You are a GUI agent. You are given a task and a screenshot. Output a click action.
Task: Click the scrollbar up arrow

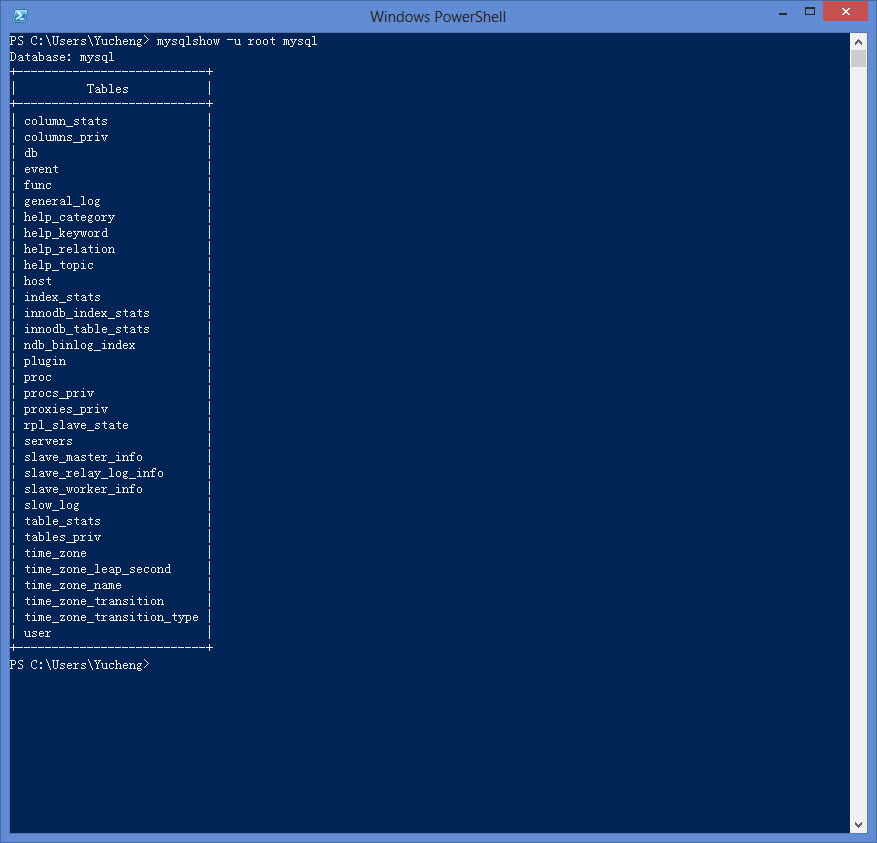coord(859,42)
